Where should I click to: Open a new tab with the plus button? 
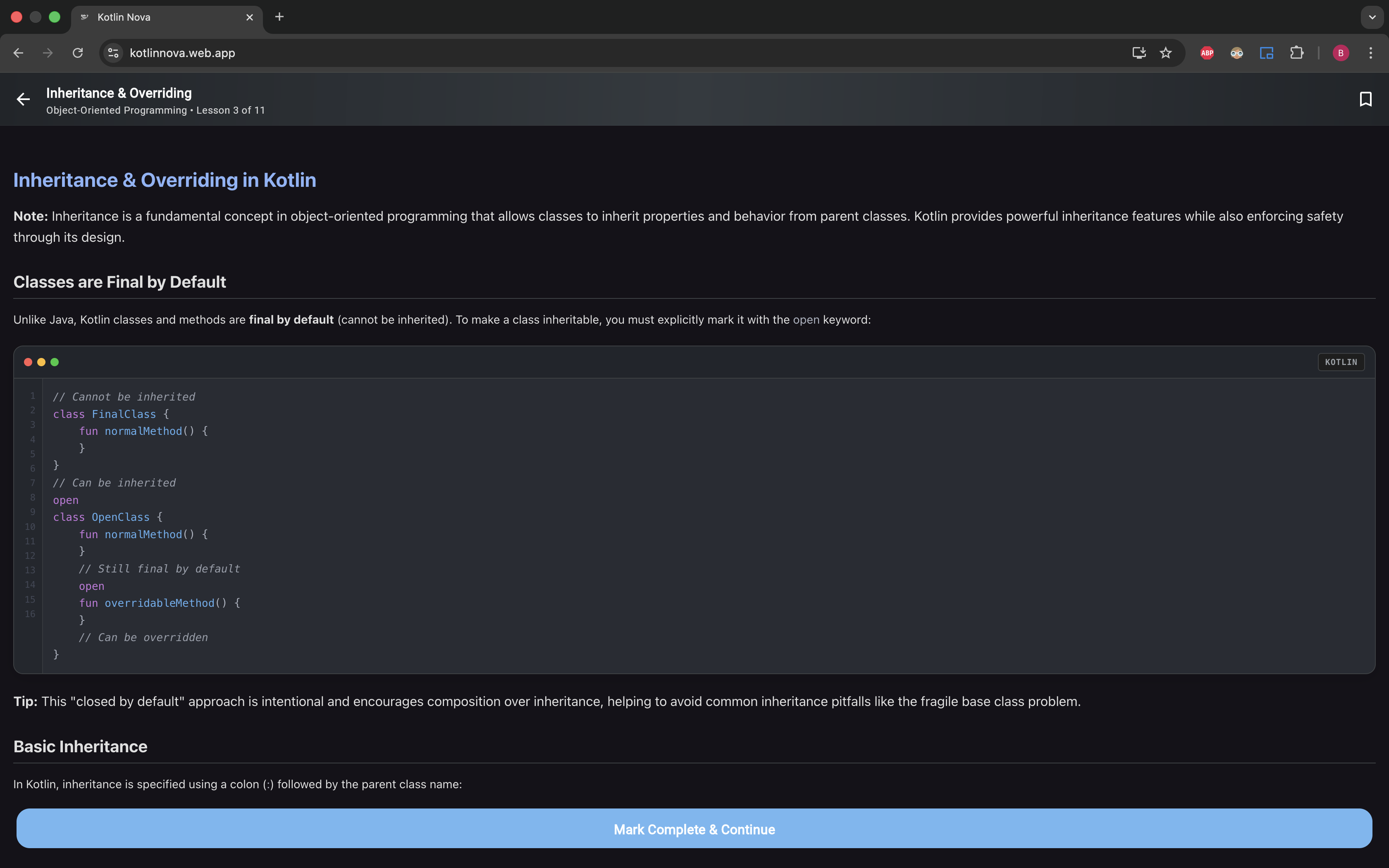point(279,17)
